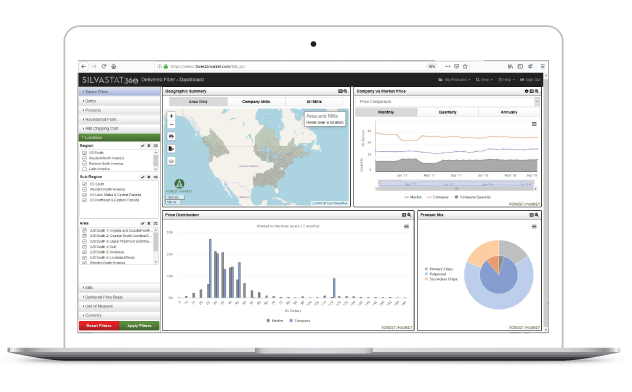Toggle the Latin America region checkbox

tap(85, 169)
